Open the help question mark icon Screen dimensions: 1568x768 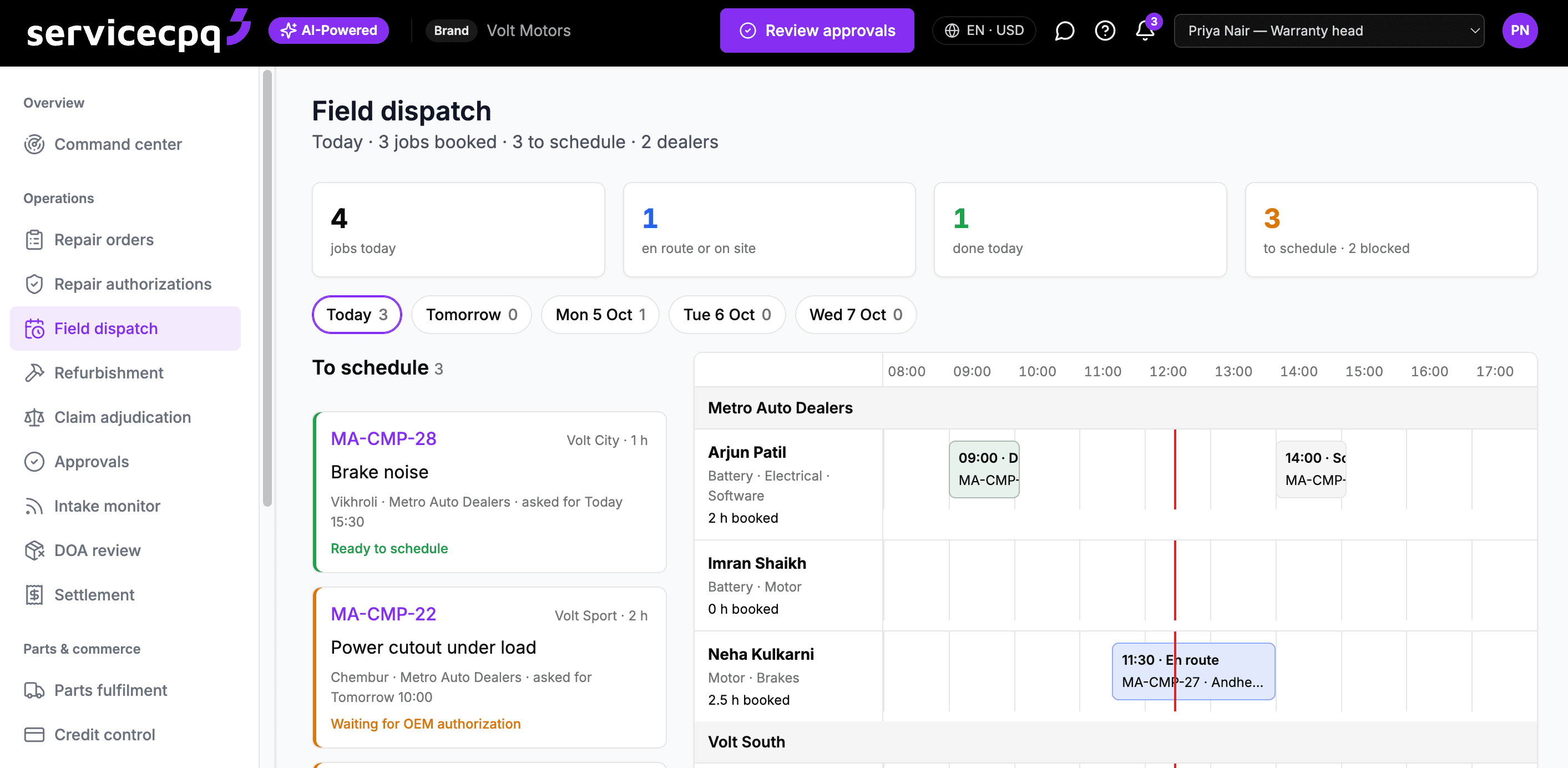(x=1105, y=31)
